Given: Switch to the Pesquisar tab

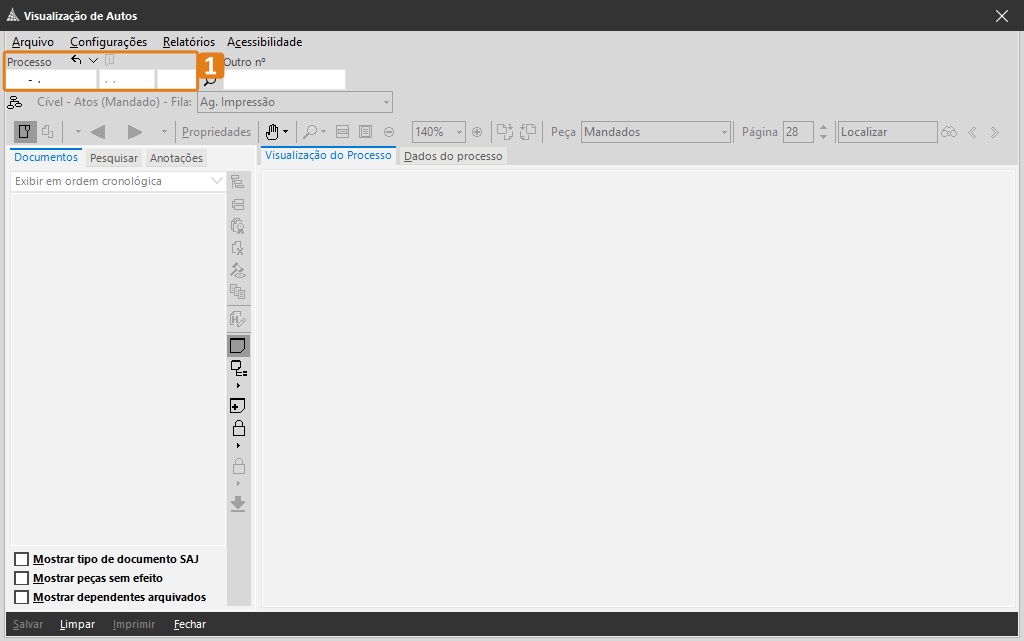Looking at the screenshot, I should (x=114, y=158).
